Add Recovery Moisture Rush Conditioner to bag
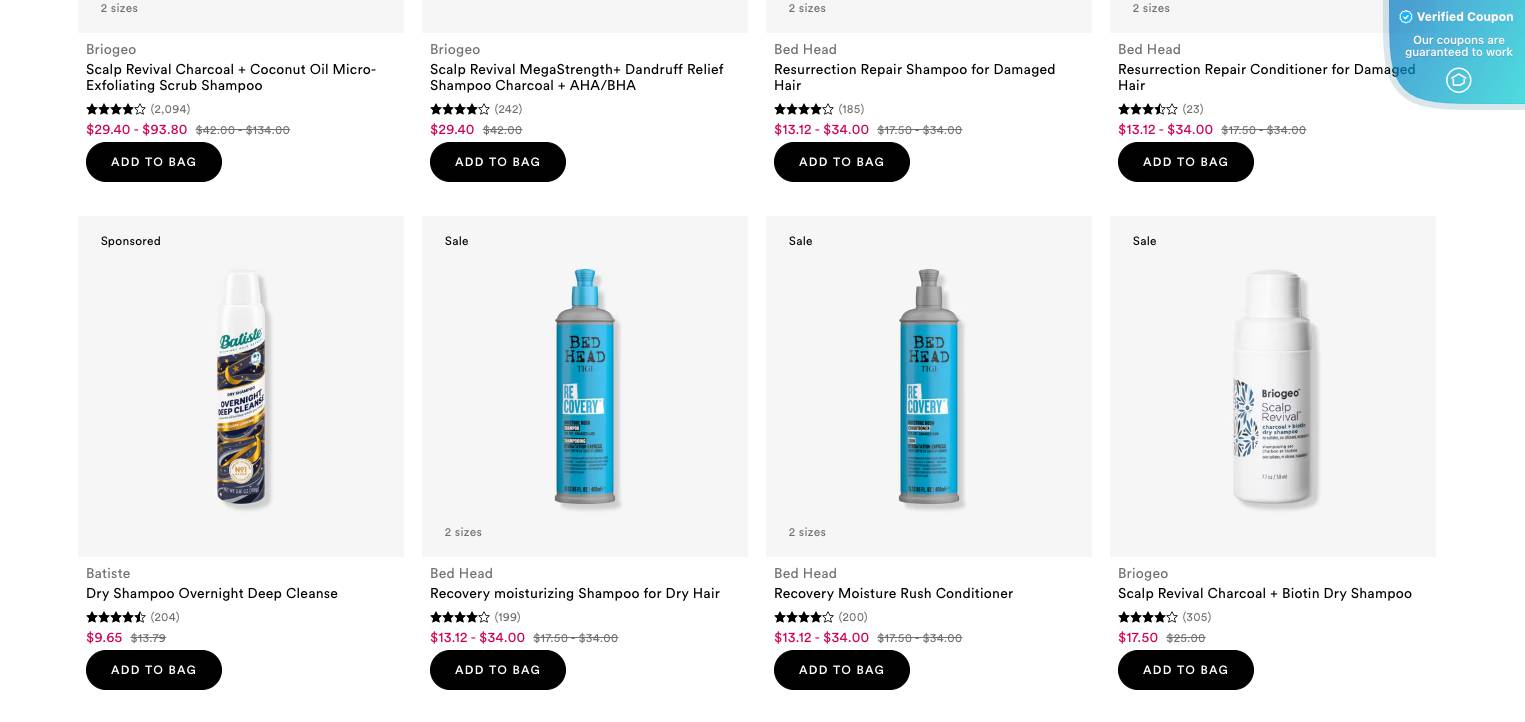The height and width of the screenshot is (722, 1525). pos(842,670)
